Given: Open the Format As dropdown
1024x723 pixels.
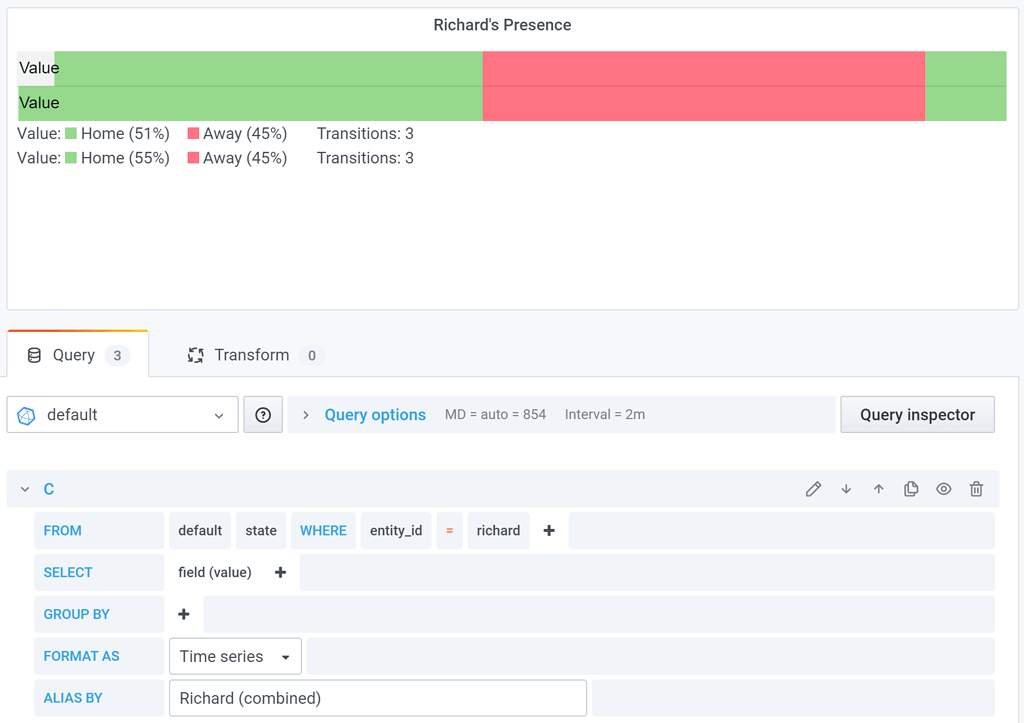Looking at the screenshot, I should 235,656.
